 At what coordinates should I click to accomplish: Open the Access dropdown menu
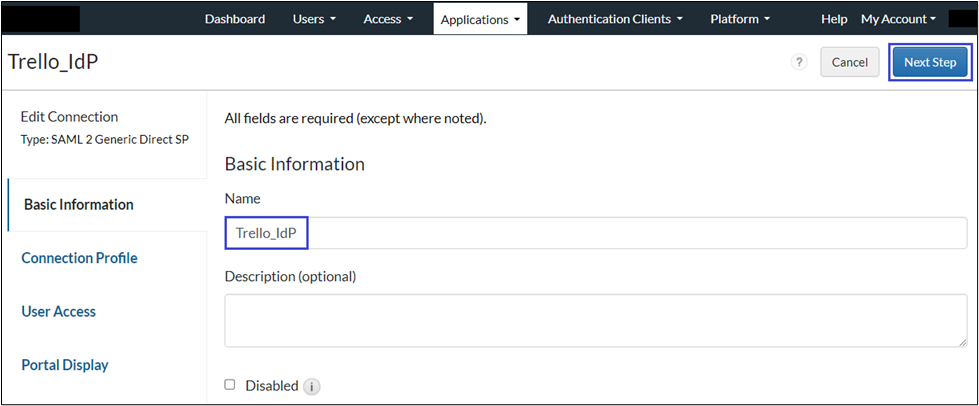tap(388, 19)
